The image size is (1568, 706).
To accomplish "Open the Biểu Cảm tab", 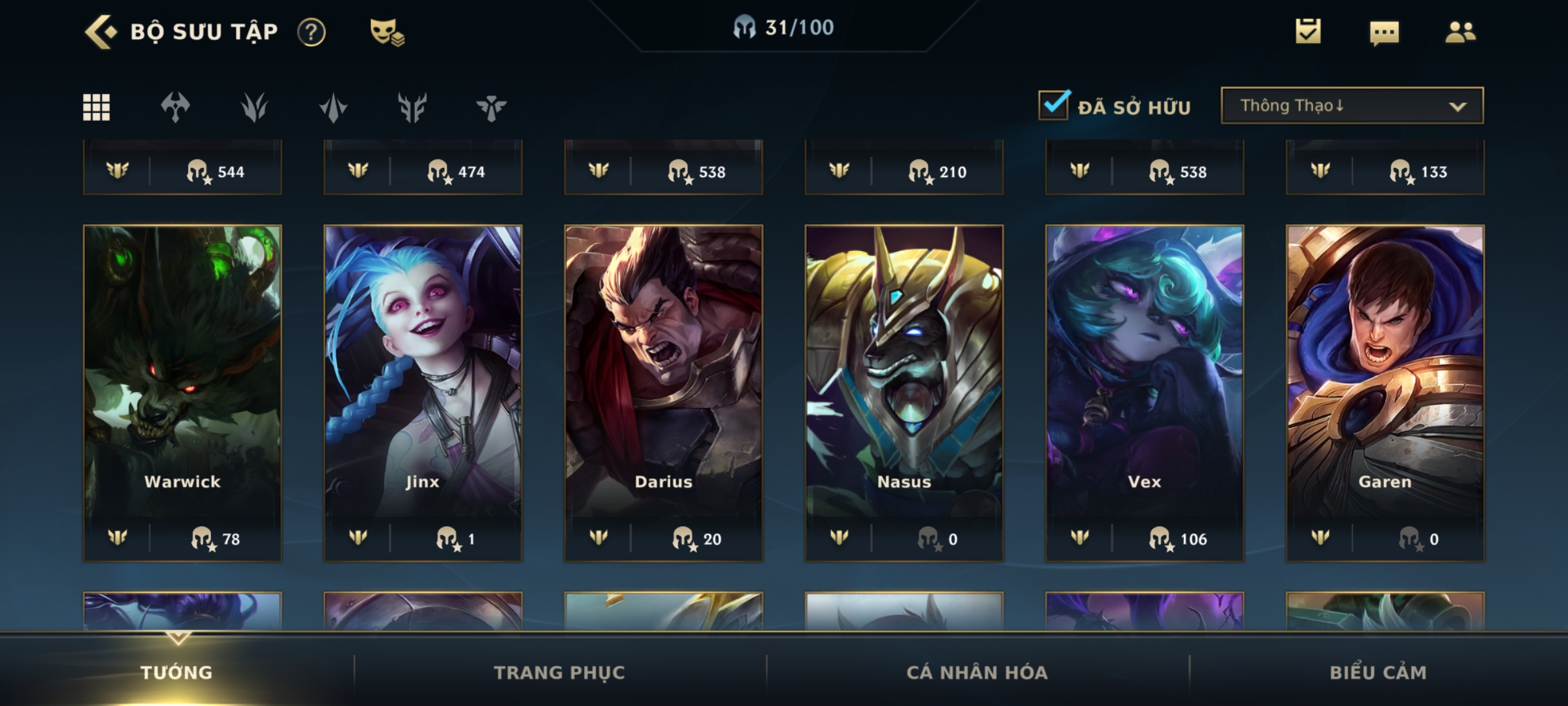I will click(x=1378, y=672).
